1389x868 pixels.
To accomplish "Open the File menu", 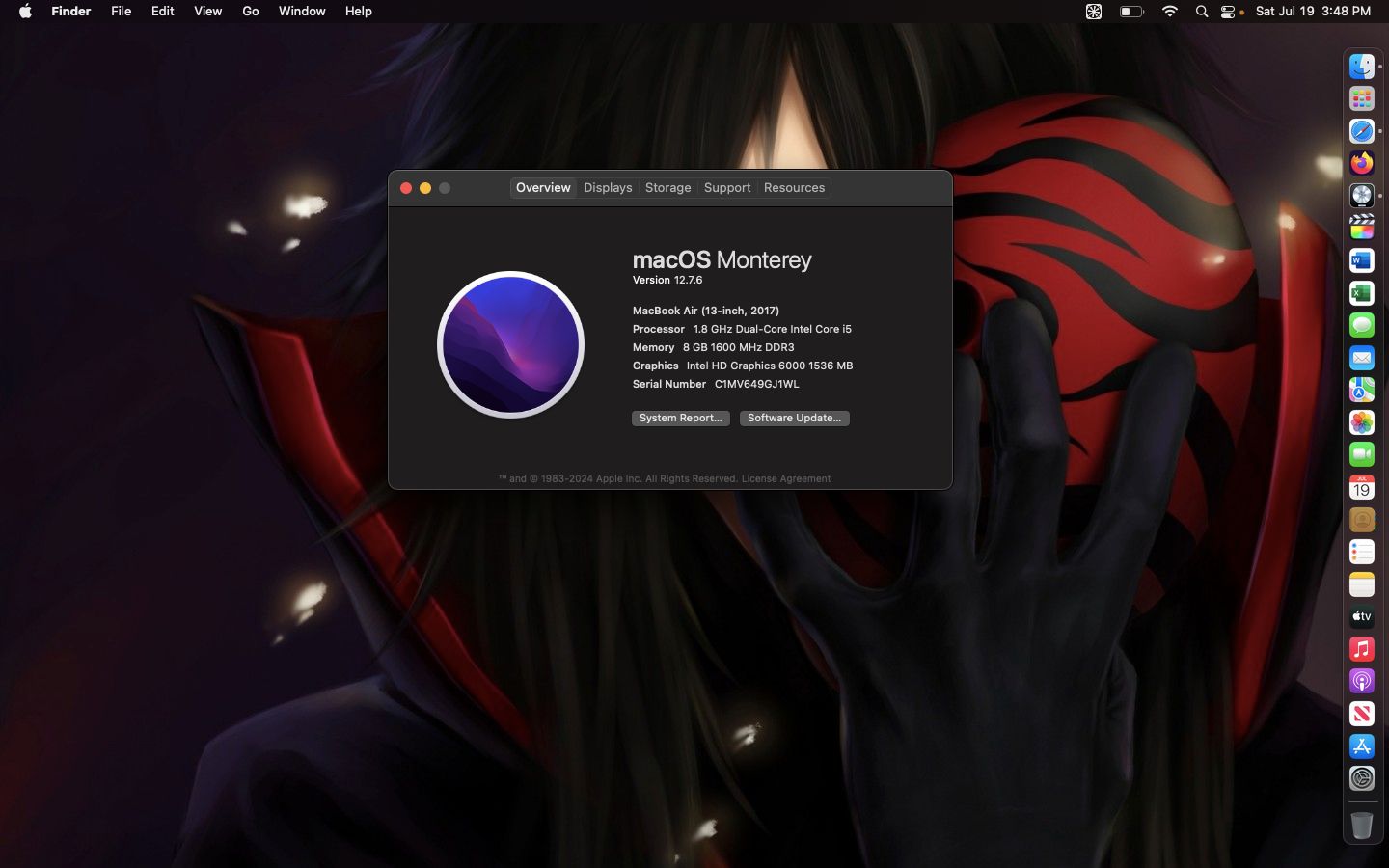I will pyautogui.click(x=121, y=12).
